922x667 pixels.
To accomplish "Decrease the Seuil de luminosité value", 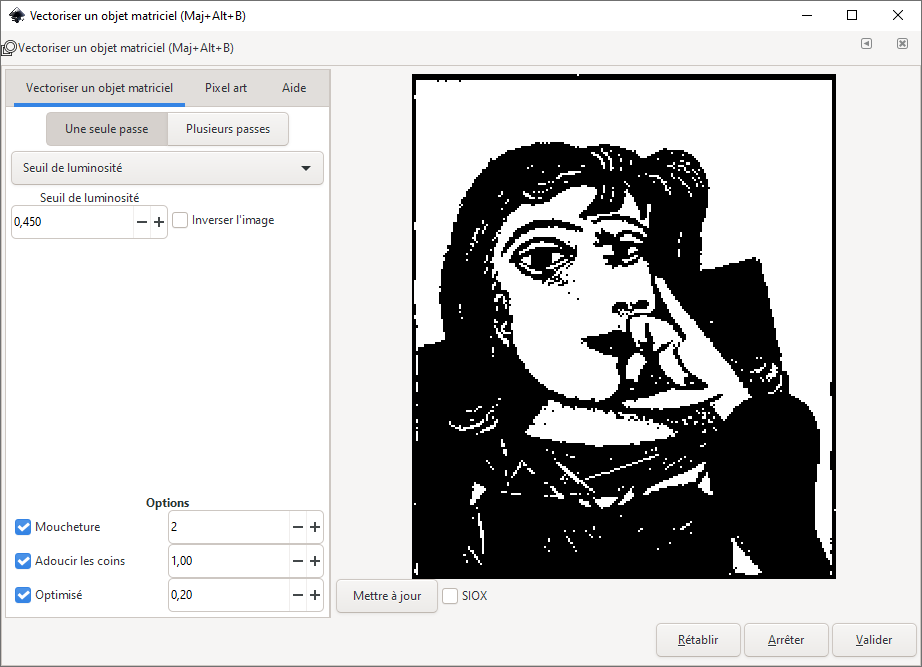I will [x=142, y=222].
